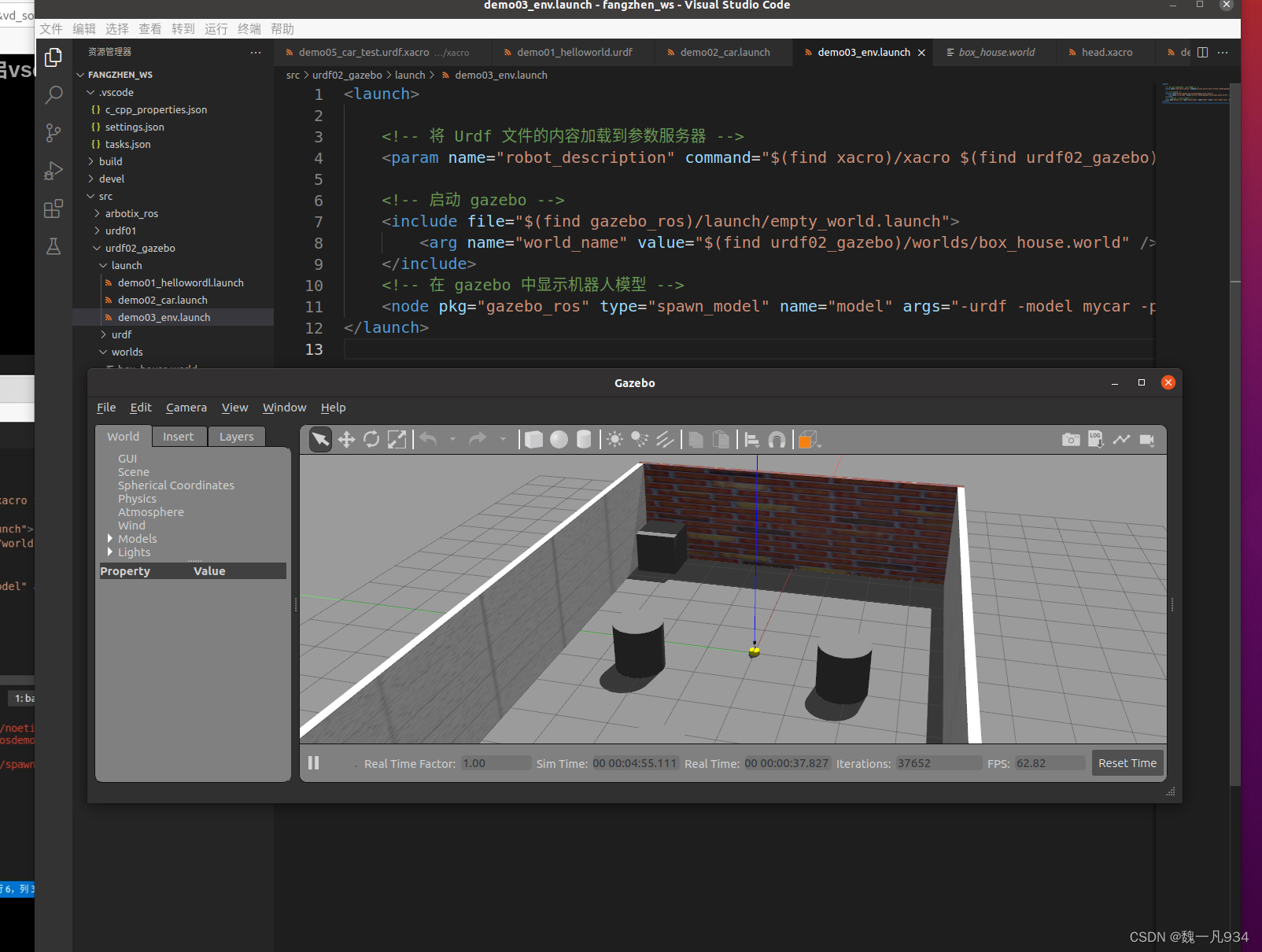Open VS Code Run and Debug icon
This screenshot has width=1262, height=952.
[54, 171]
